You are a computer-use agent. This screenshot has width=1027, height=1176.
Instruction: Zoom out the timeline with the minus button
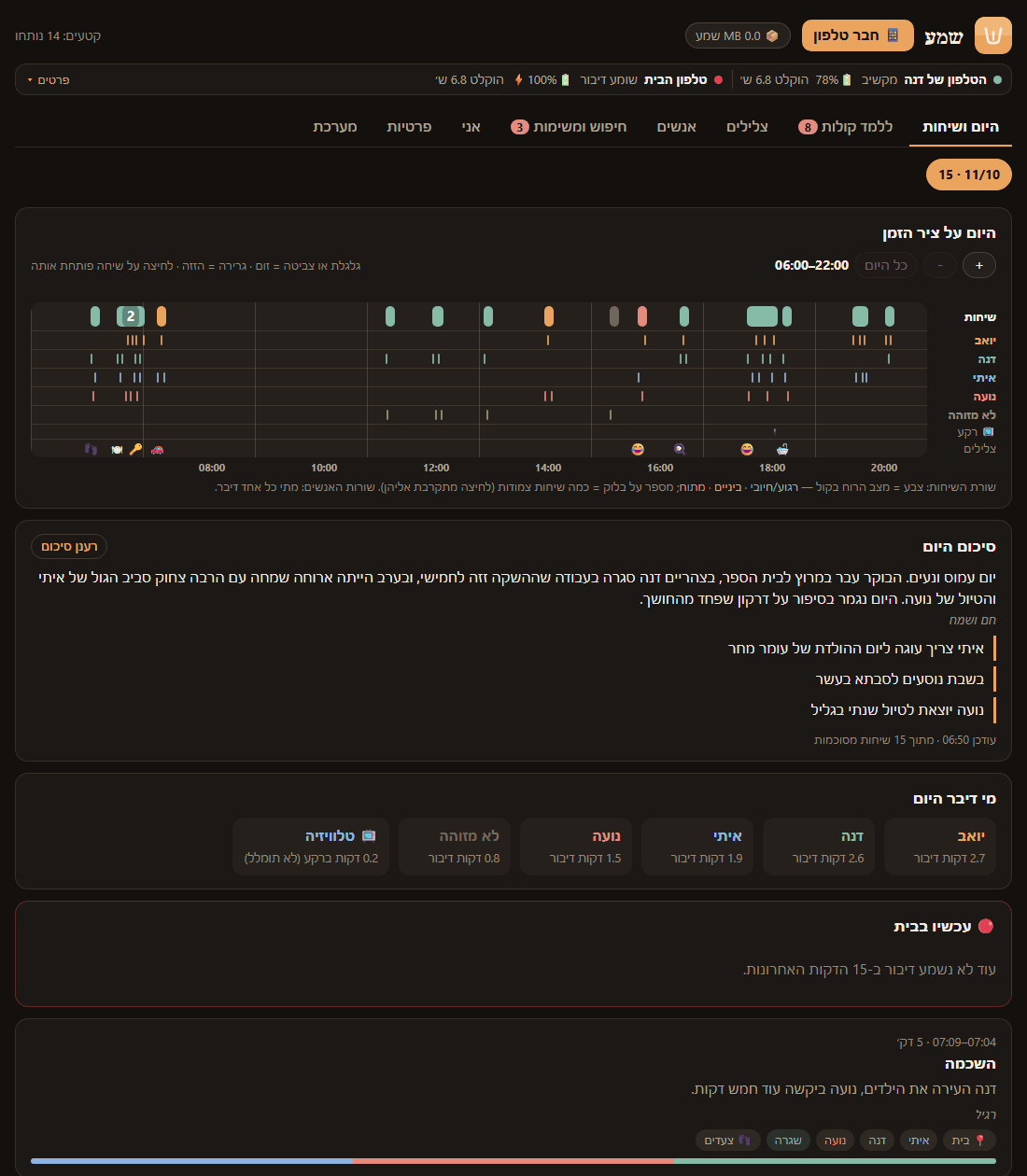[940, 265]
